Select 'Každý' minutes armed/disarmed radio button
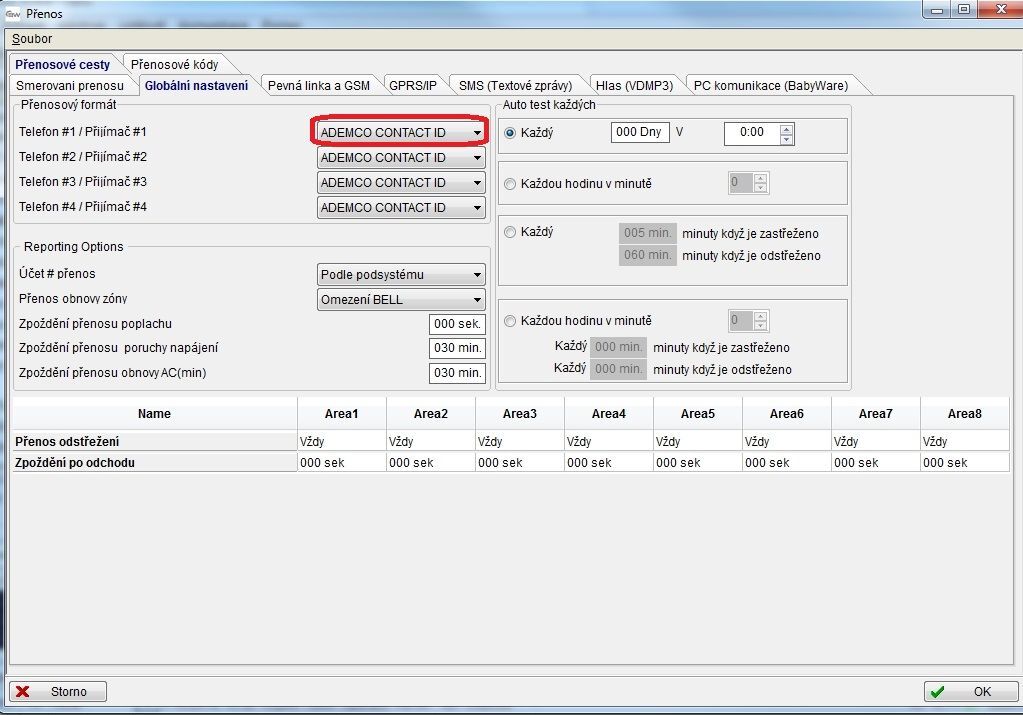Viewport: 1023px width, 715px height. pos(511,232)
